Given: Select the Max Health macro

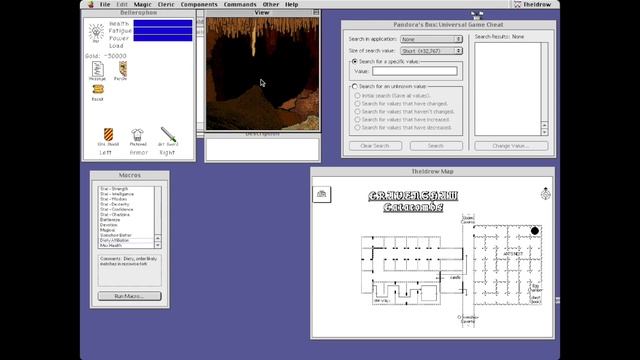Looking at the screenshot, I should (111, 246).
